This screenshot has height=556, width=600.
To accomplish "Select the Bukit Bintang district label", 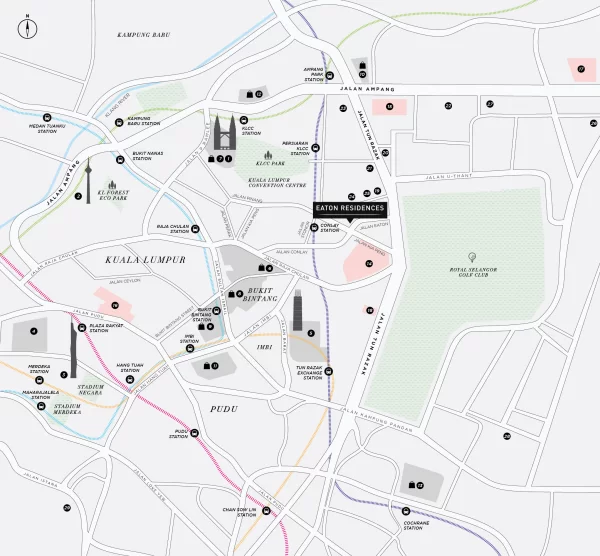I will click(x=260, y=294).
